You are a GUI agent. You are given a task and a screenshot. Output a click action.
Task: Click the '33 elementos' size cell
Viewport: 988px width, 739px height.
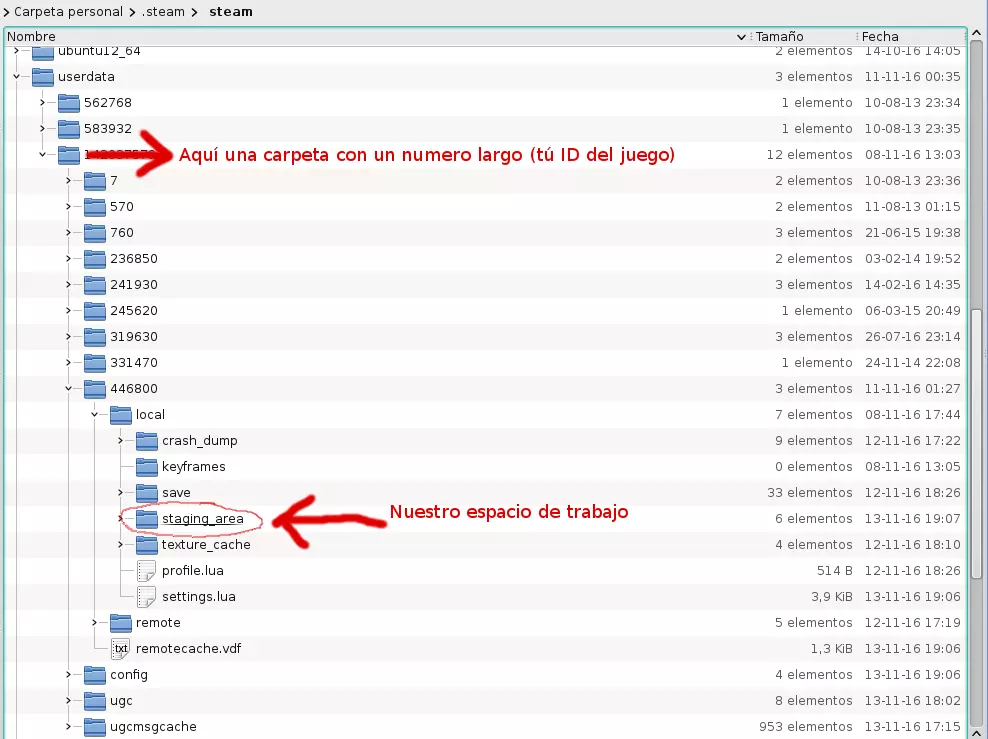click(x=810, y=493)
